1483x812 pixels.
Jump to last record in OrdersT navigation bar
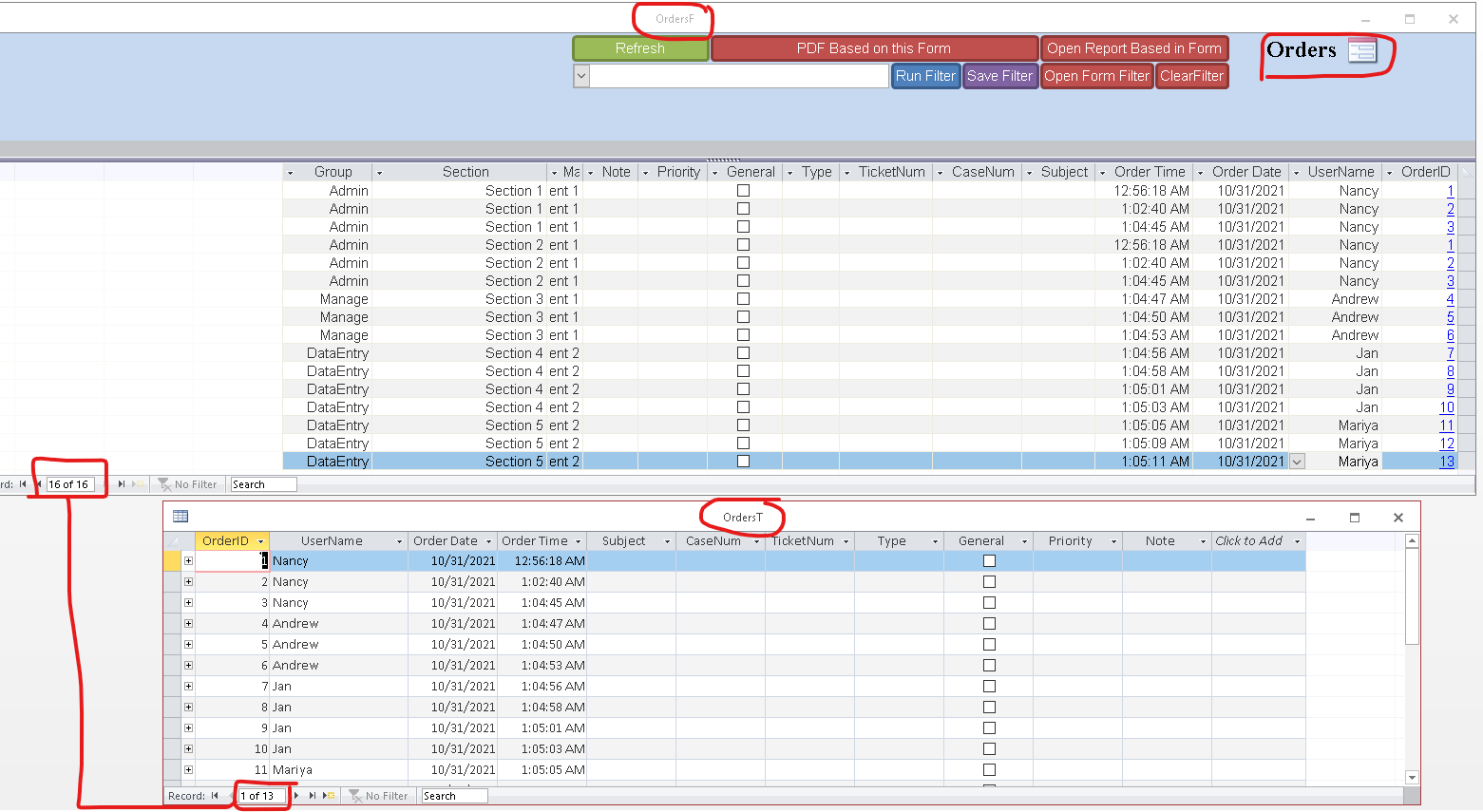(312, 796)
